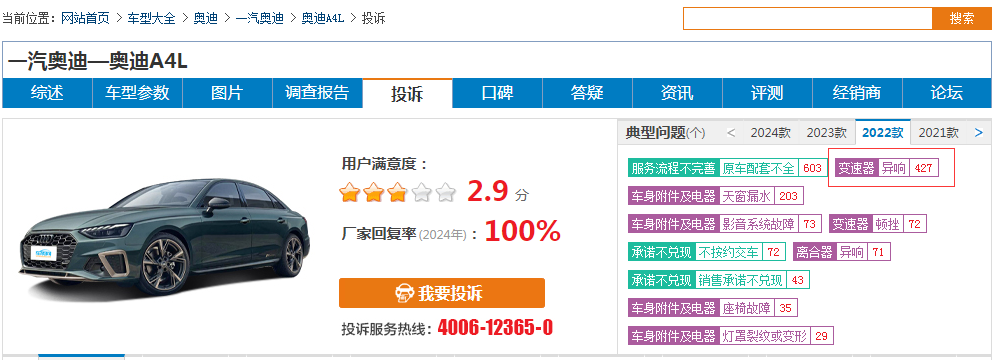This screenshot has height=360, width=1006.
Task: Open 不按约交车 72 issue tag
Action: 707,252
